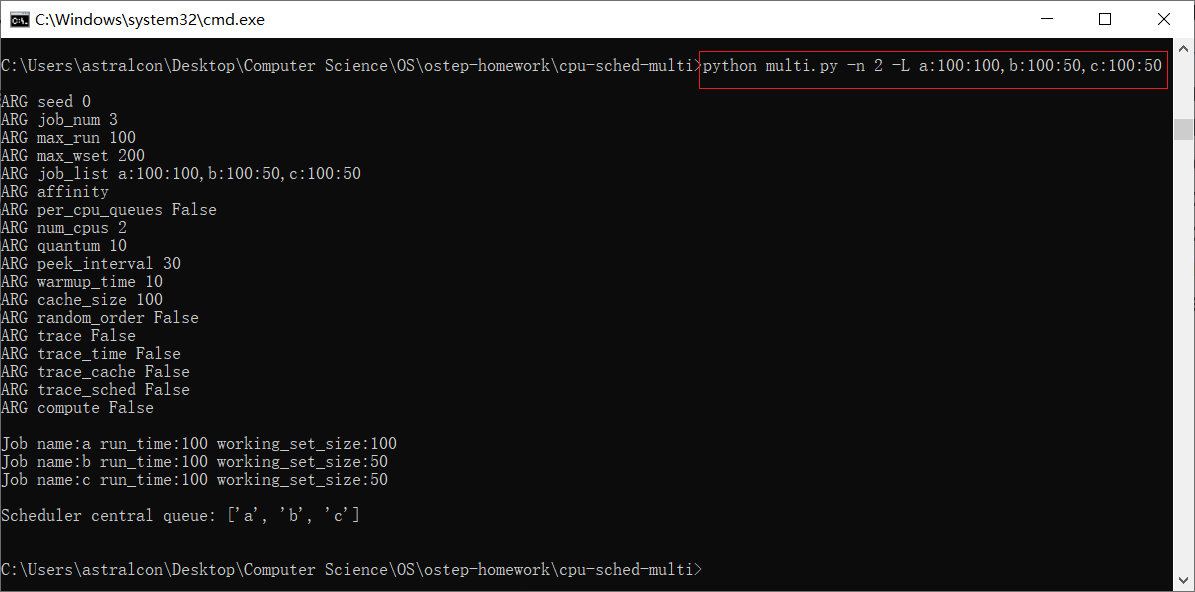
Task: Minimize the command prompt window
Action: pos(1046,20)
